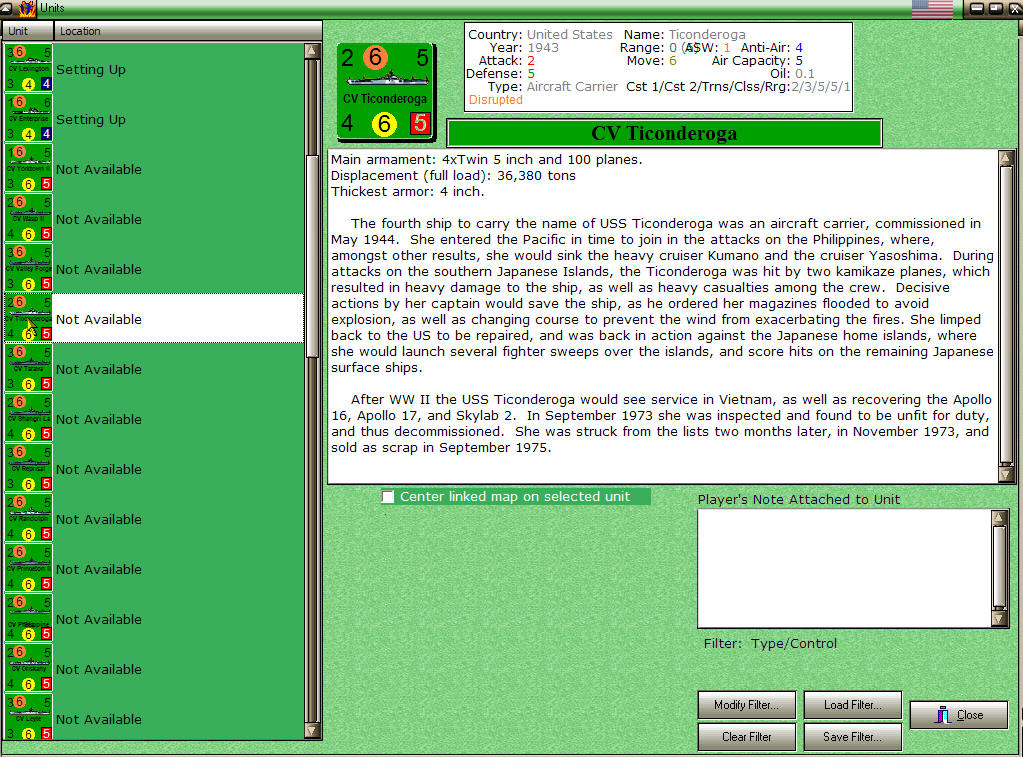Viewport: 1023px width, 757px height.
Task: Click the player's note scroll up arrow
Action: pos(999,518)
